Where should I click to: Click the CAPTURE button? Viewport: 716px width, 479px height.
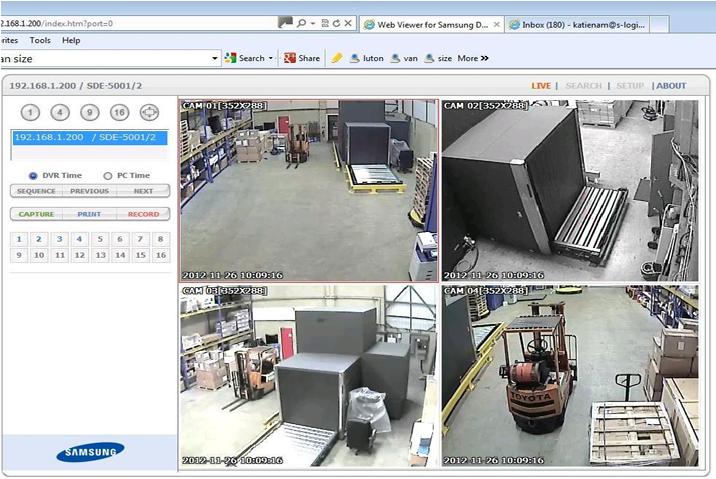pos(37,214)
